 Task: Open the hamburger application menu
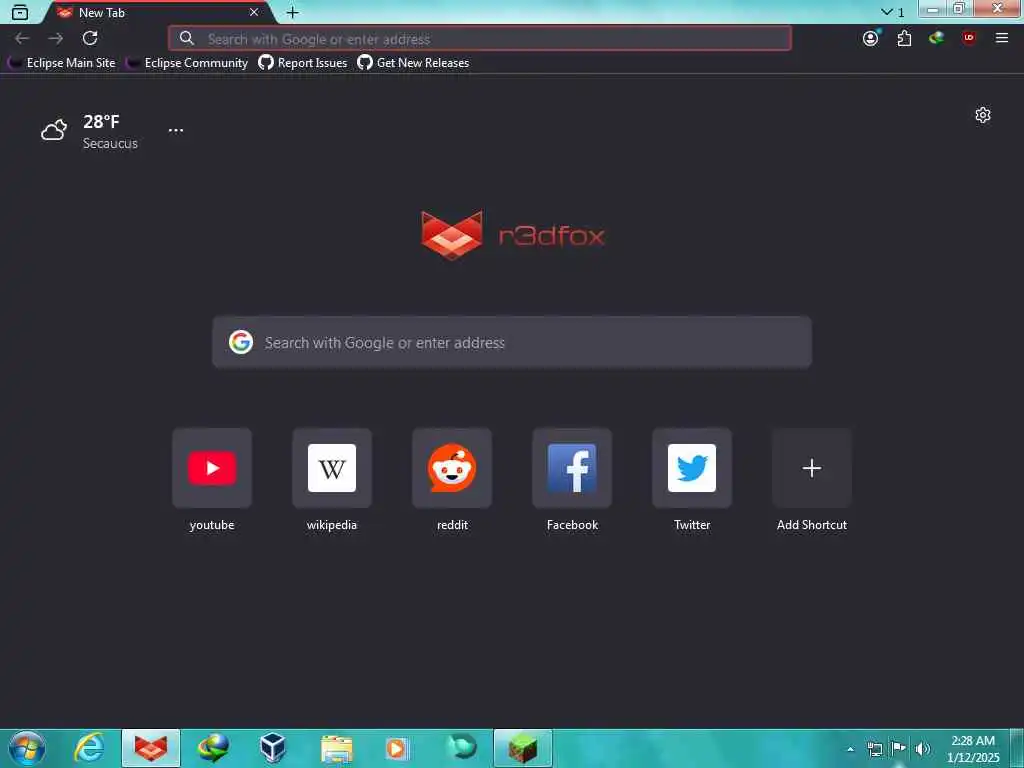tap(1002, 39)
